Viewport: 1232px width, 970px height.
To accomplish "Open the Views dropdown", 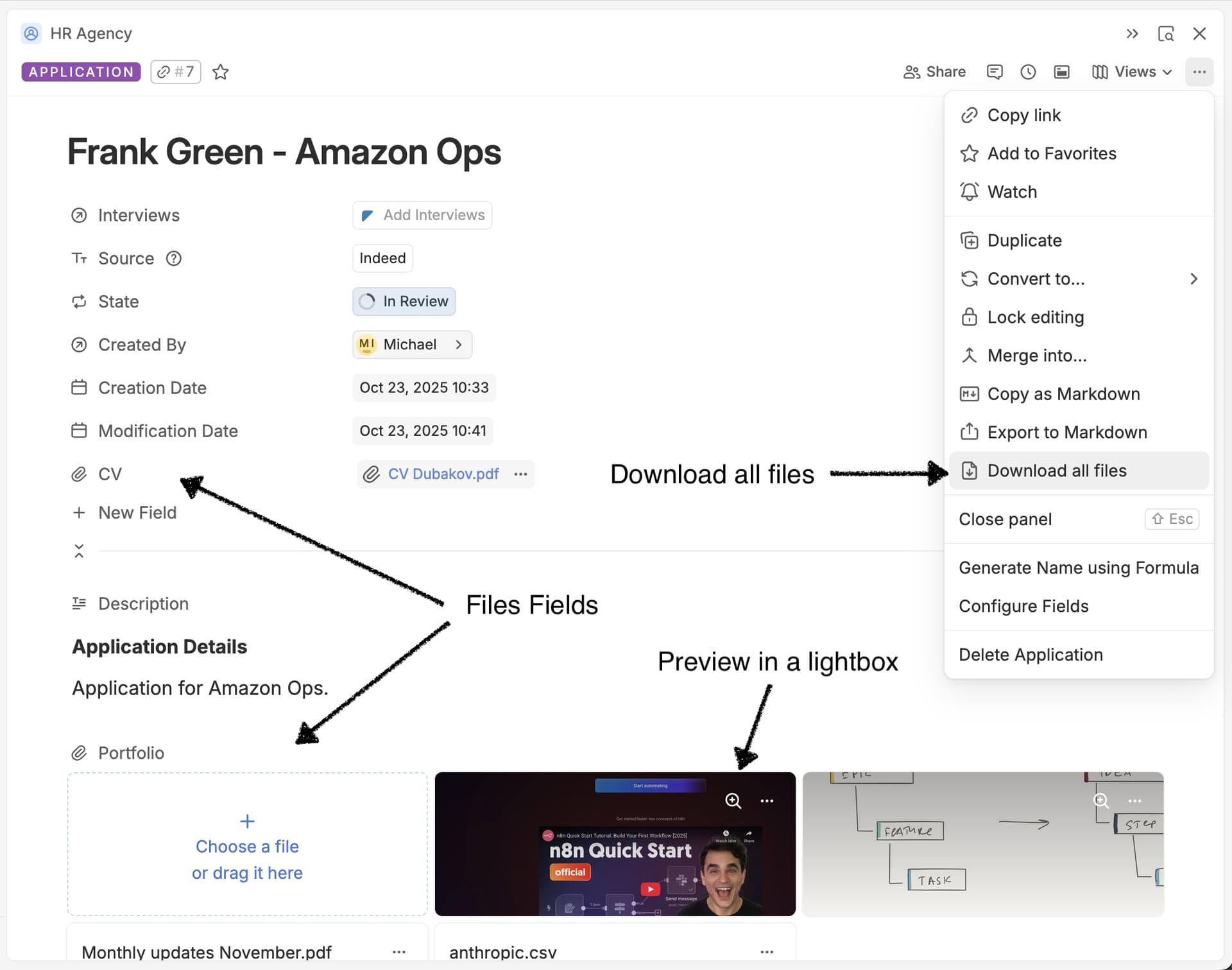I will [x=1132, y=71].
